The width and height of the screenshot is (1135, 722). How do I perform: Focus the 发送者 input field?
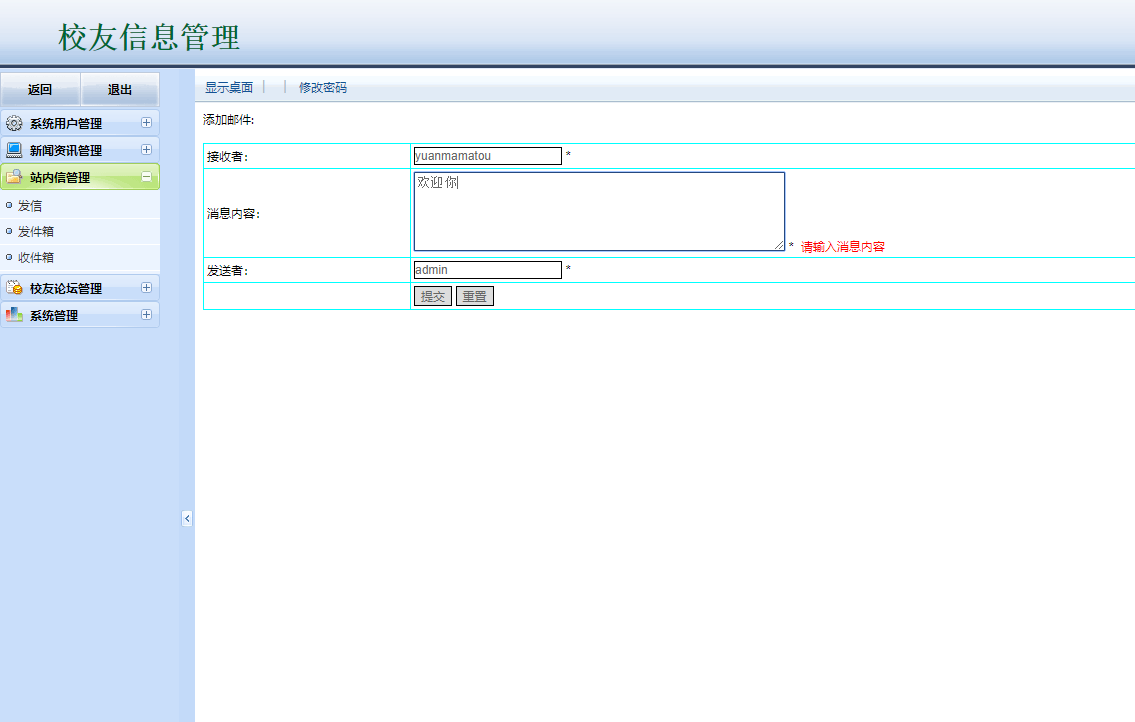[488, 270]
